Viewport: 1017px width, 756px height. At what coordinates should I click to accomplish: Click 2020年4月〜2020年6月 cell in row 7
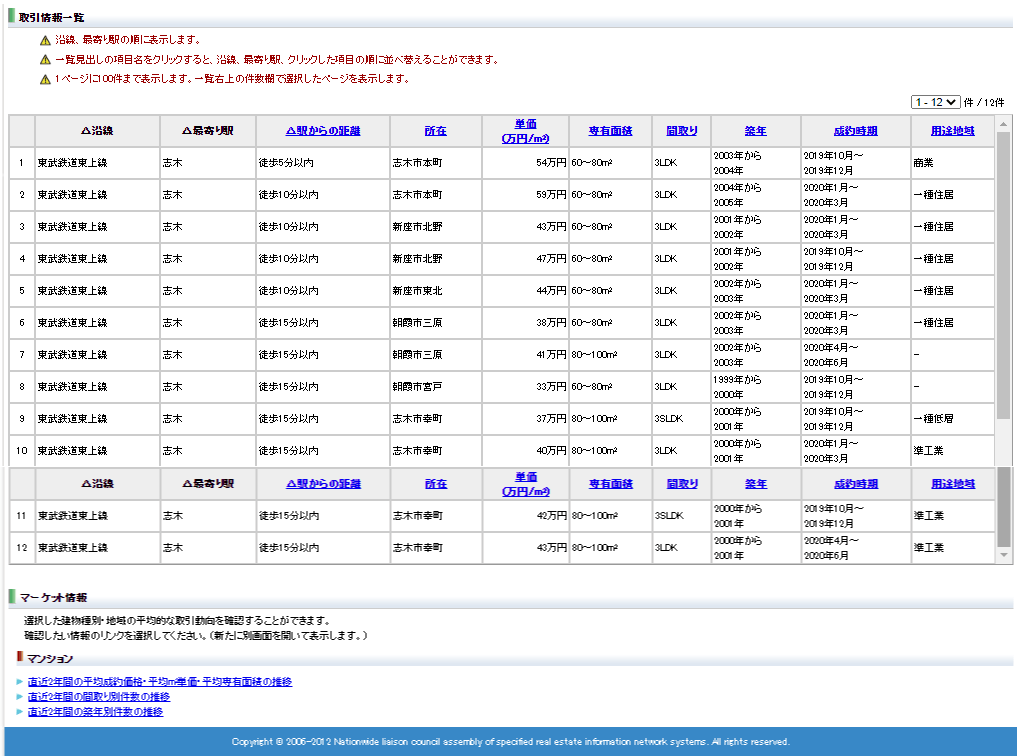[x=855, y=355]
